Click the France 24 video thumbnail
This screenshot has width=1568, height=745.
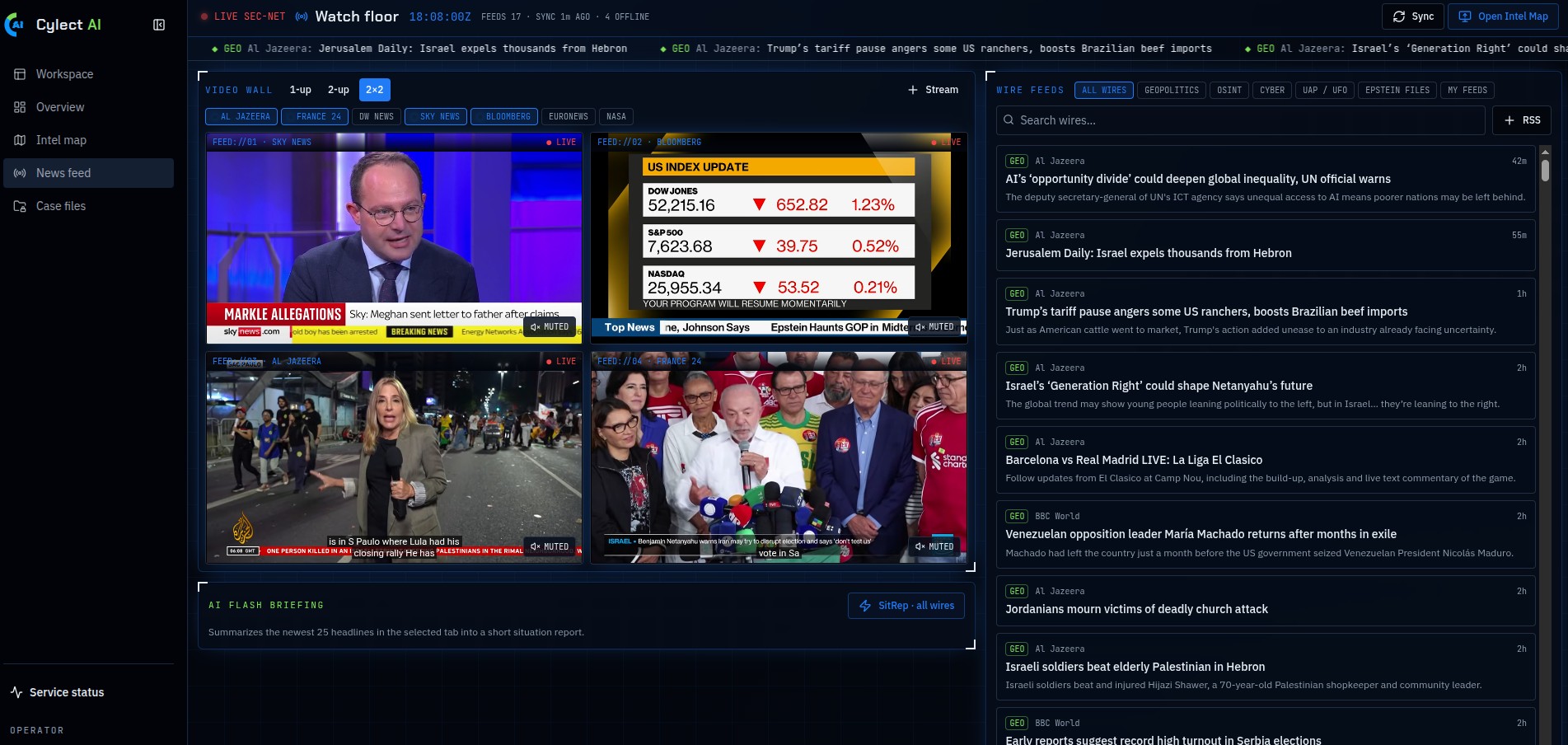[779, 458]
